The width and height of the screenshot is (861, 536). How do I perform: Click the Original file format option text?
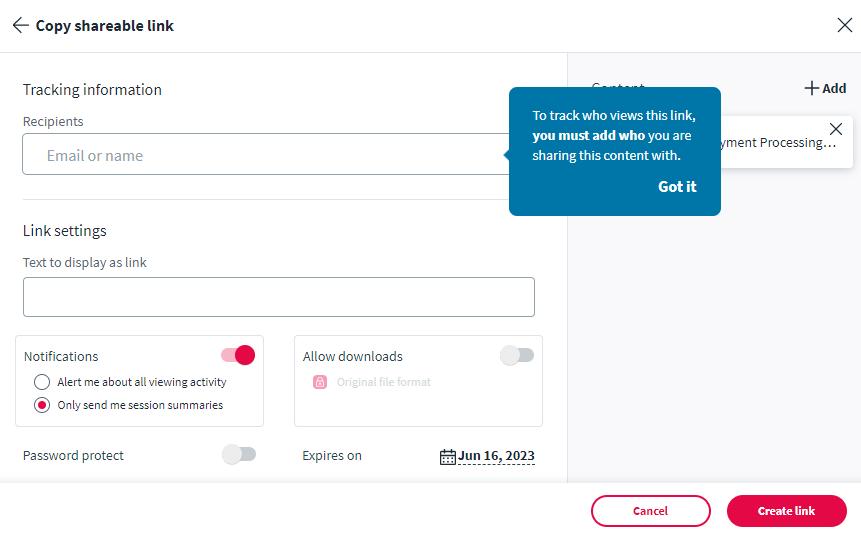[384, 382]
